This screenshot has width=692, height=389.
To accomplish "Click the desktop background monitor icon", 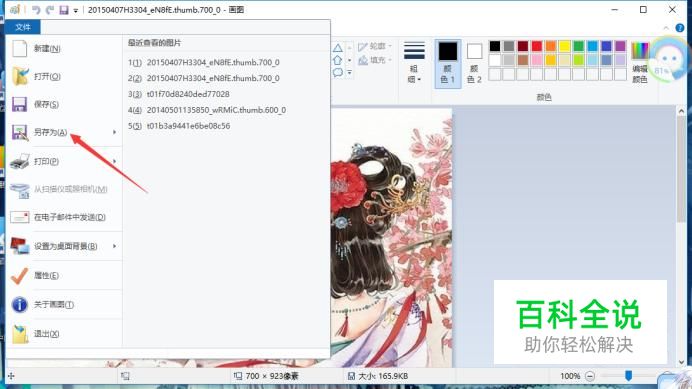I will point(20,246).
